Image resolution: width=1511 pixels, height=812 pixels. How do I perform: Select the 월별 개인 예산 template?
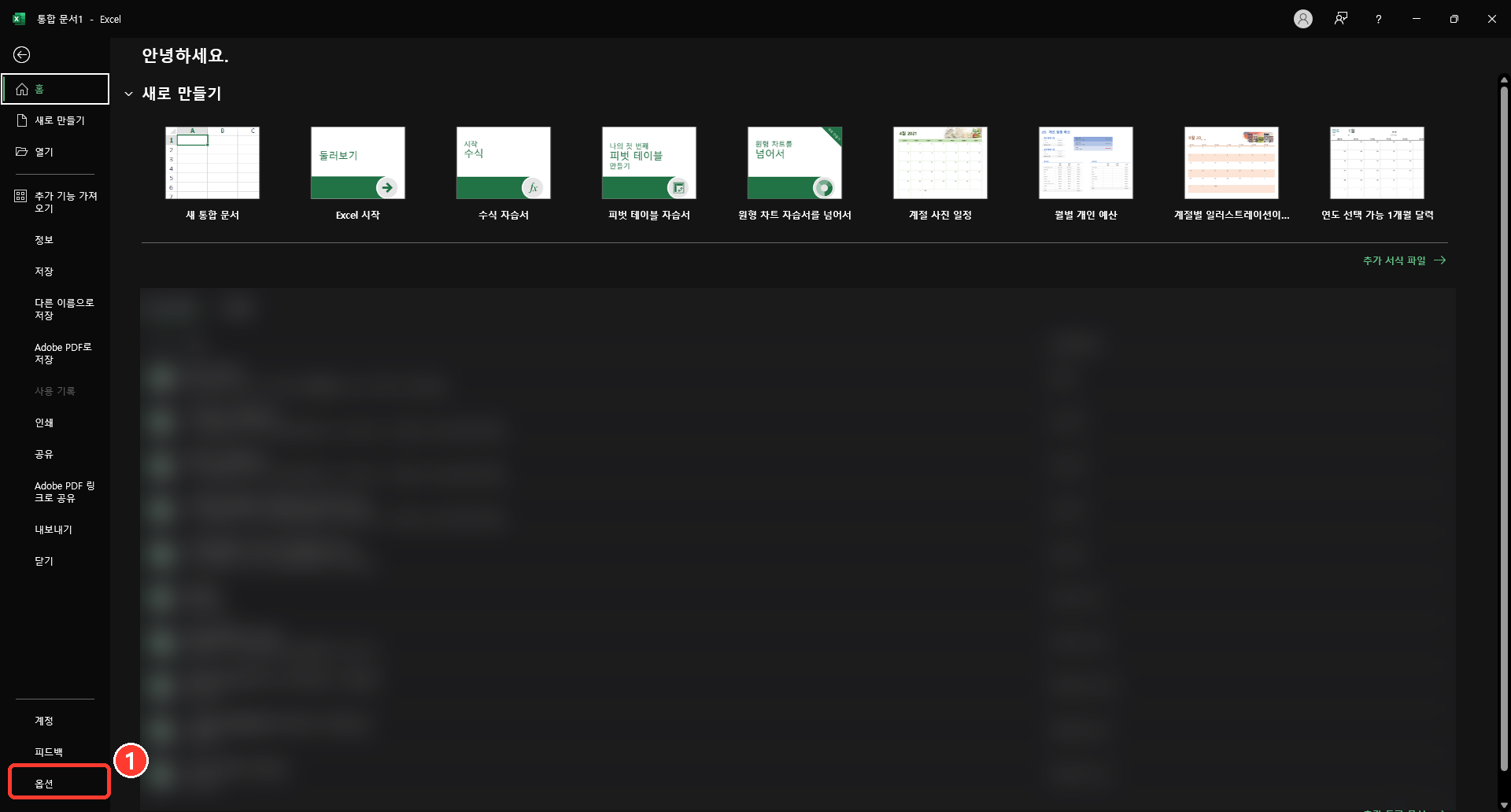[1086, 174]
